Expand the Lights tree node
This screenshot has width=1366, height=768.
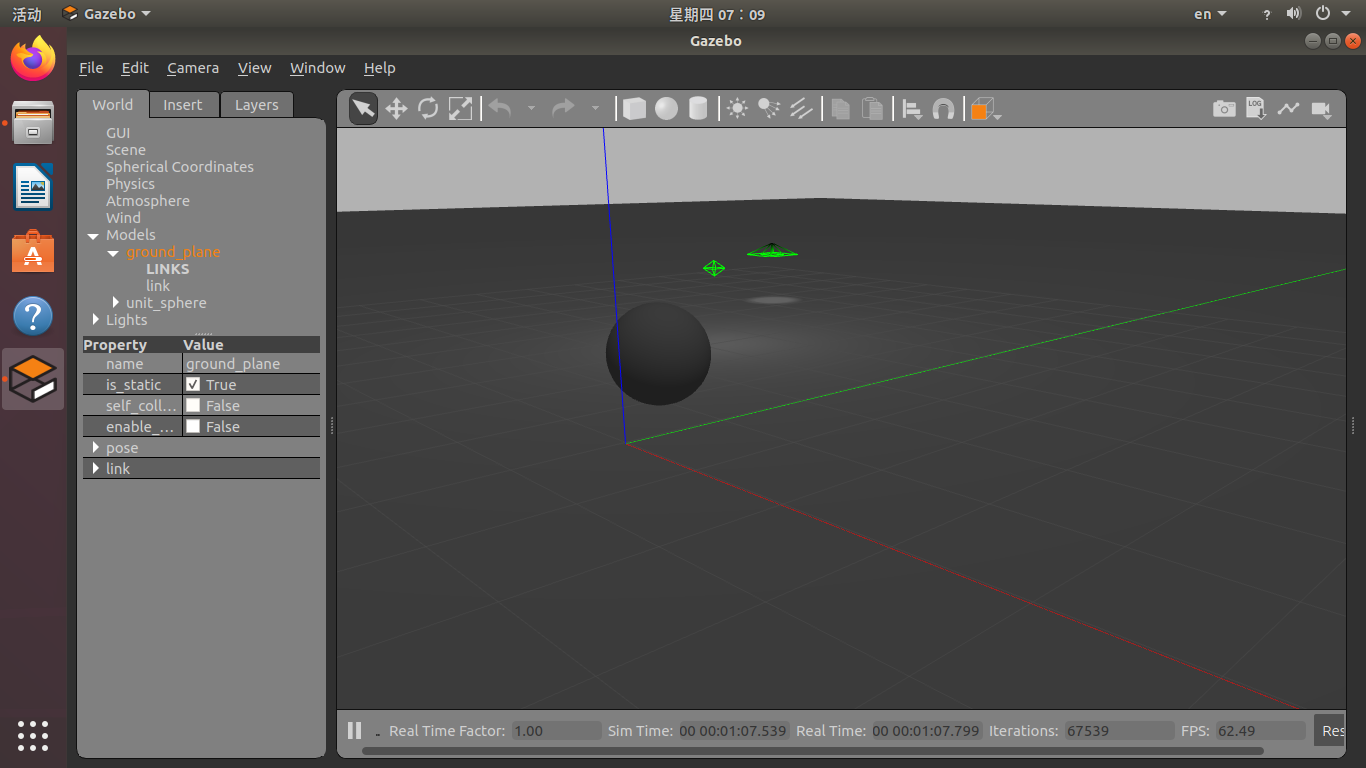click(96, 320)
